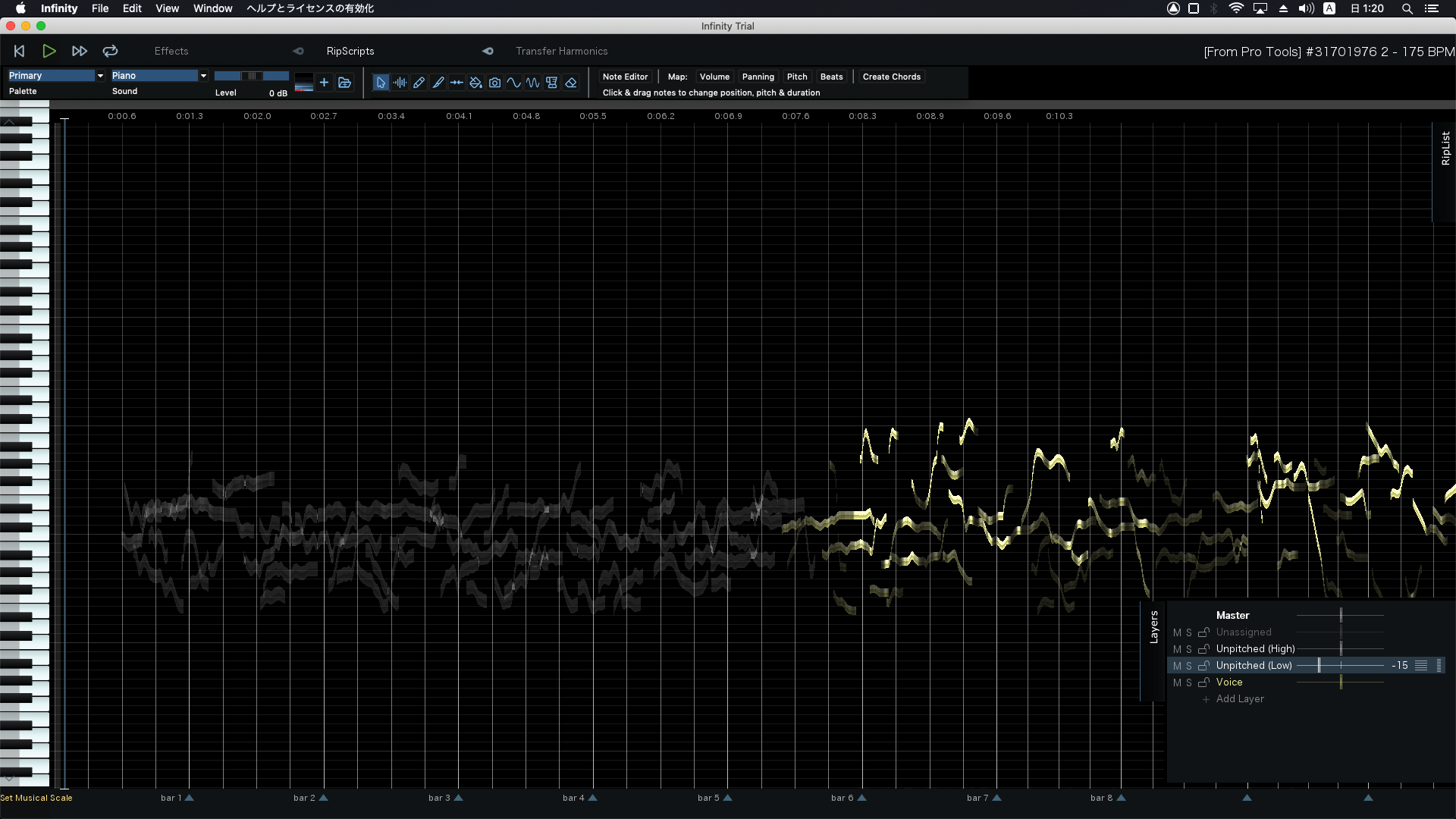
Task: Start playback with the green play button
Action: click(49, 51)
